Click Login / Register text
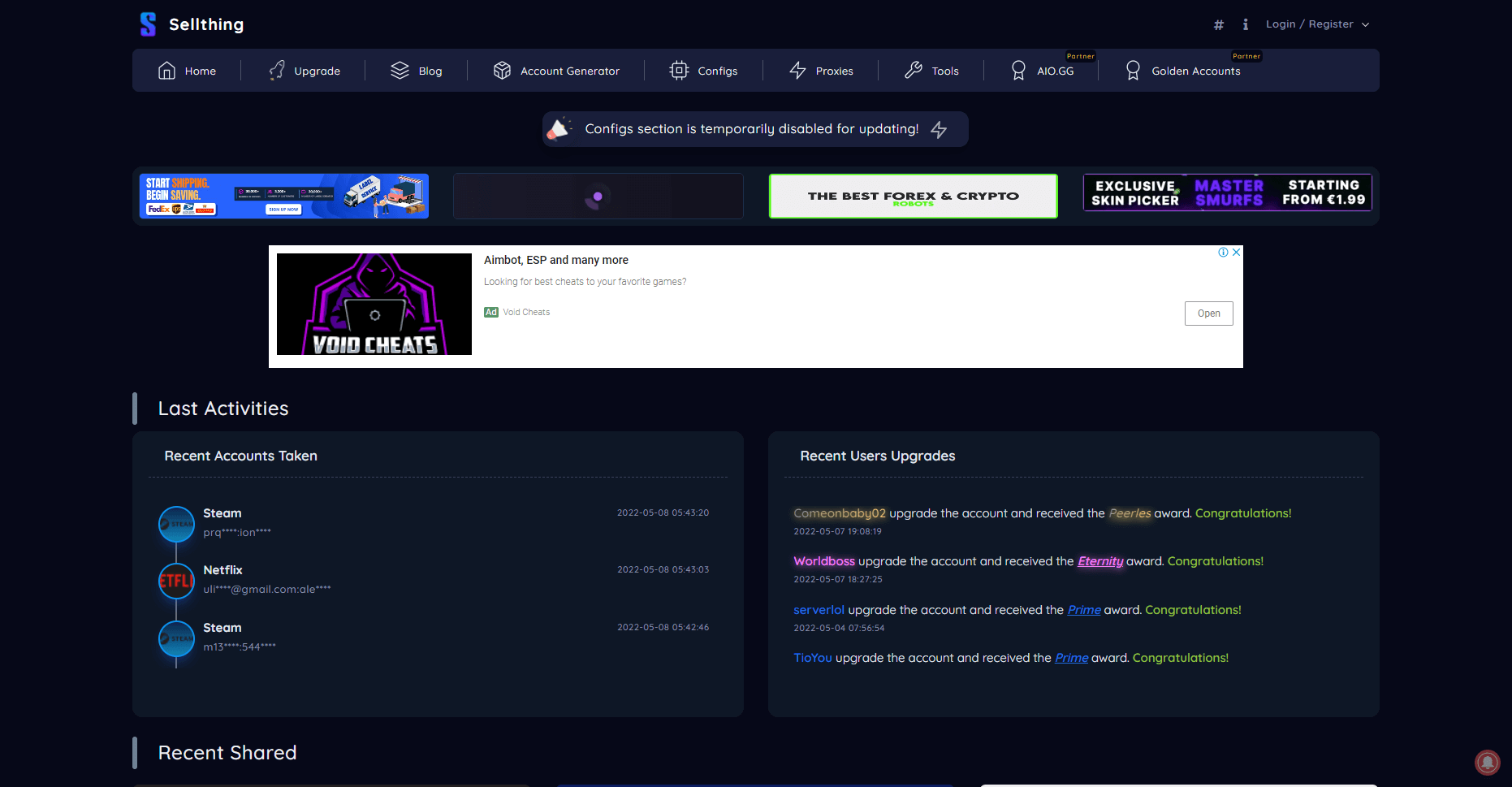The image size is (1512, 787). (1309, 24)
